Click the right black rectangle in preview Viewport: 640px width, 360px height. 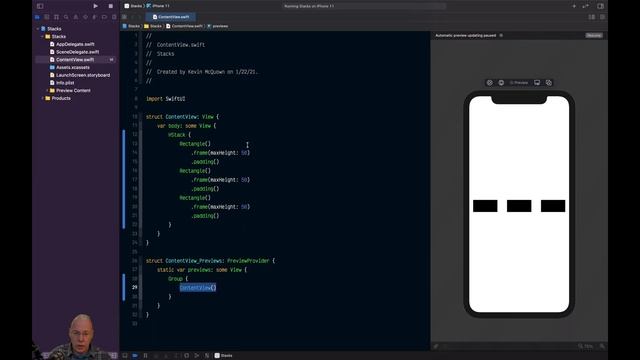coord(553,206)
